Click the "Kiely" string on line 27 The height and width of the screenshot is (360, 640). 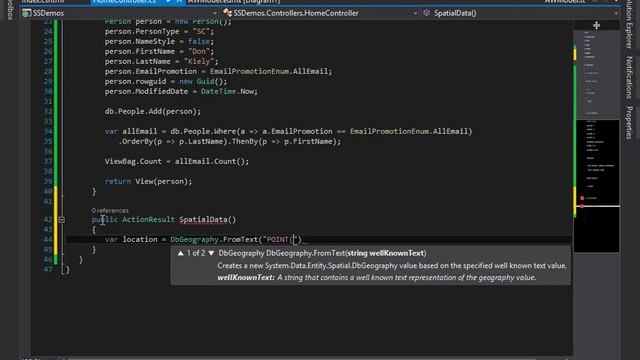point(199,61)
